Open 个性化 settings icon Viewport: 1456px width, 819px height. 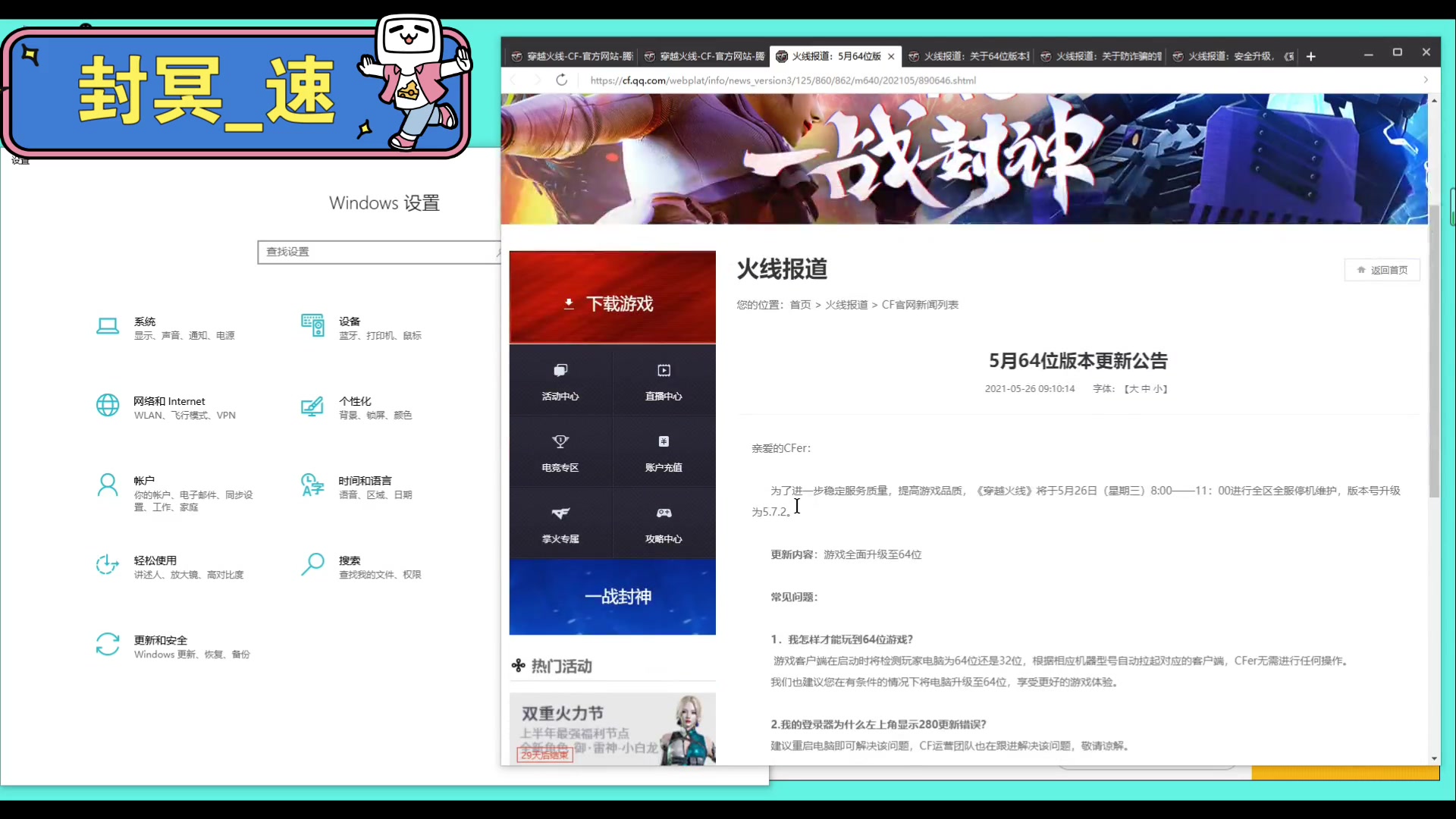[x=312, y=406]
